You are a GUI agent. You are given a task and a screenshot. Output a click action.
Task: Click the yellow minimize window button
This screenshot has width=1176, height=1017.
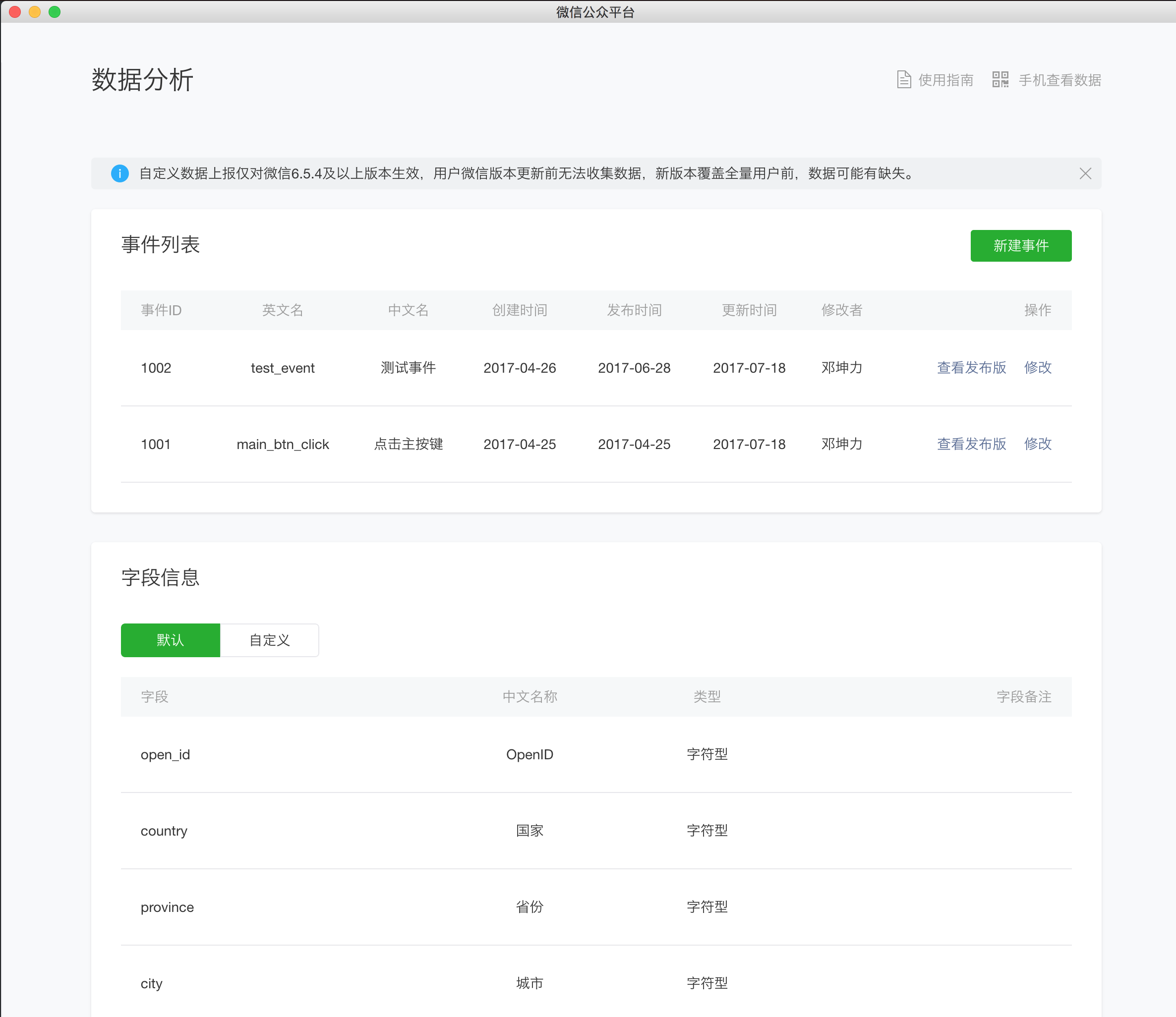tap(35, 12)
